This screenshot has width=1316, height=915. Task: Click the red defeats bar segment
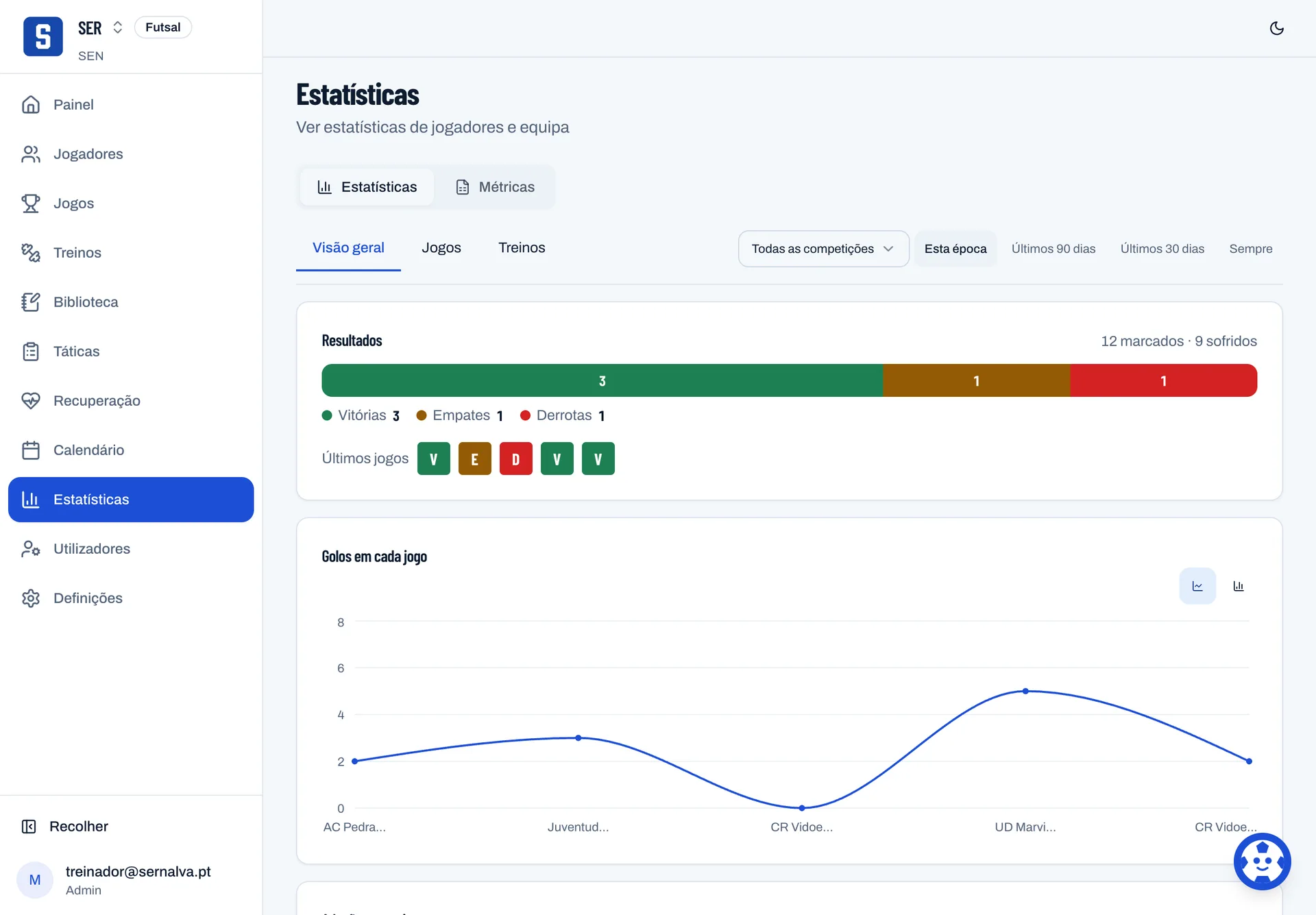(x=1163, y=380)
